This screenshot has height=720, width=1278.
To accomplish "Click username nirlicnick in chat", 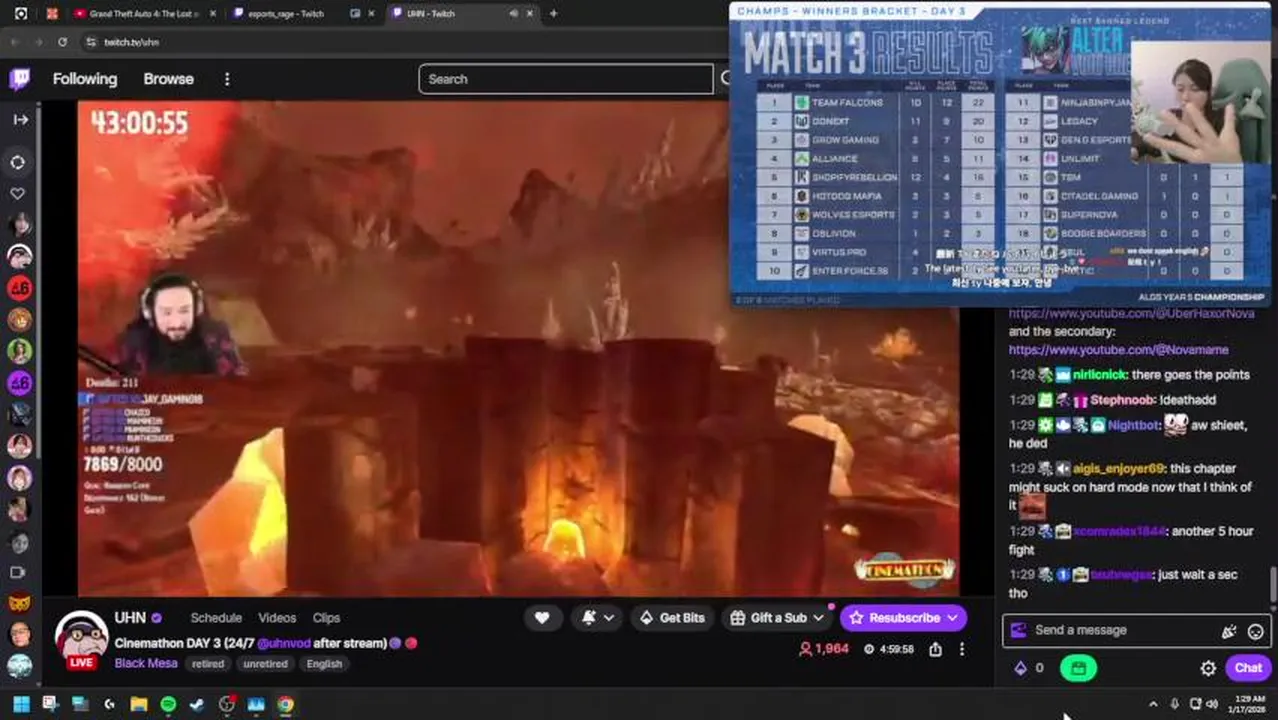I will [x=1099, y=375].
